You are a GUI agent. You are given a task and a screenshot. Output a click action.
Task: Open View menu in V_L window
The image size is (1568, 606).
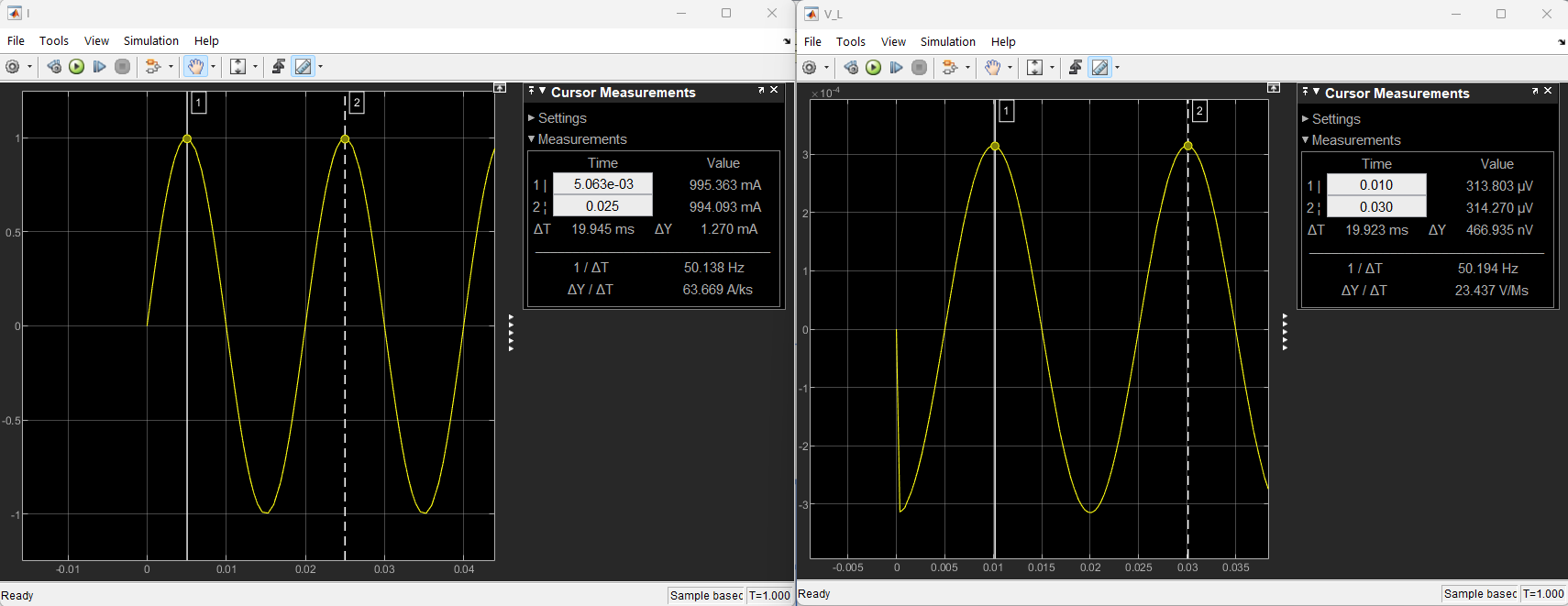(893, 41)
